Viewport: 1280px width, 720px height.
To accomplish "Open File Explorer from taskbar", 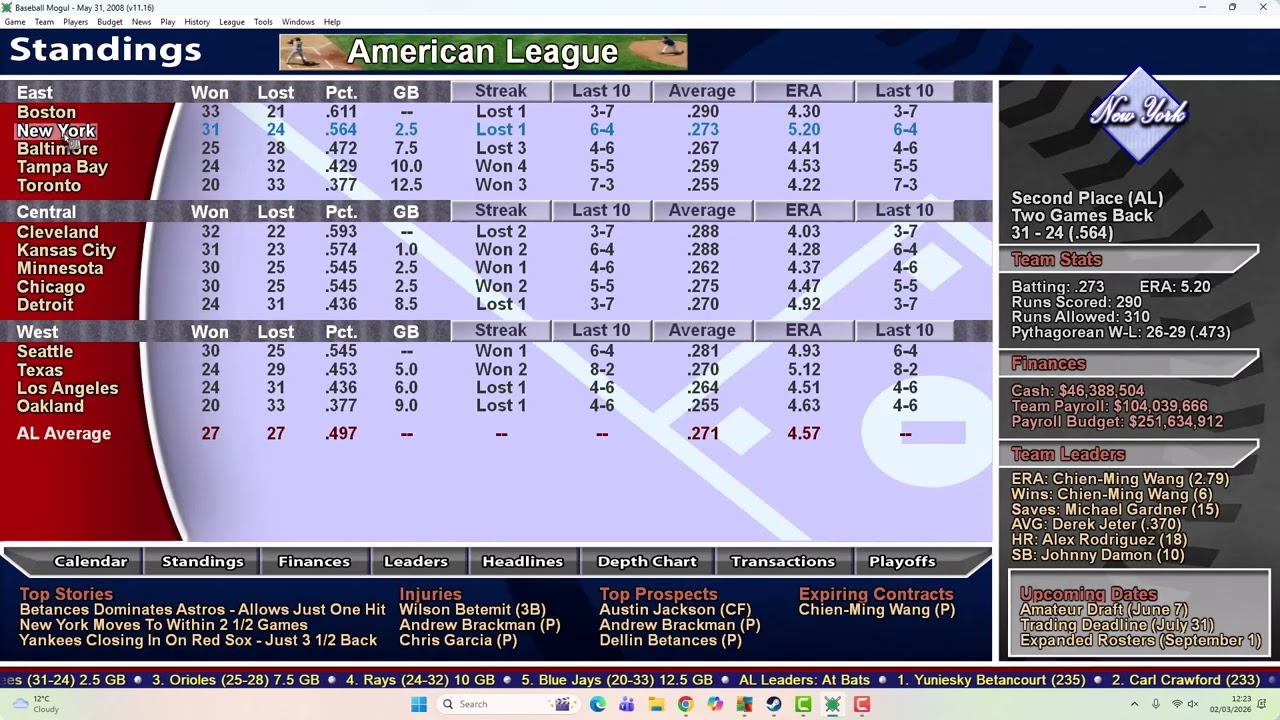I will pos(656,704).
